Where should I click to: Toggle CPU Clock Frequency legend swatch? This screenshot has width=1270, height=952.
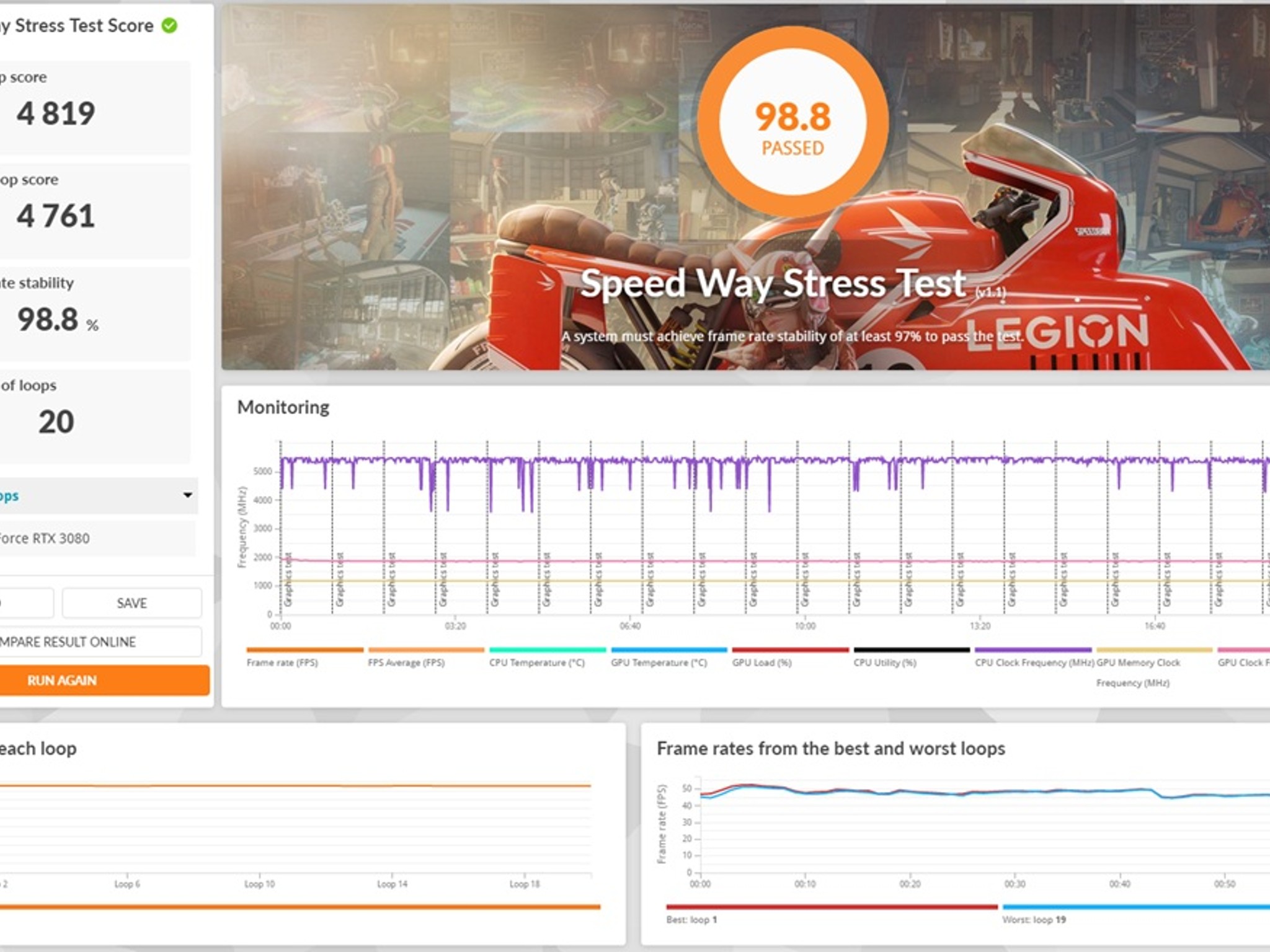[x=1033, y=650]
